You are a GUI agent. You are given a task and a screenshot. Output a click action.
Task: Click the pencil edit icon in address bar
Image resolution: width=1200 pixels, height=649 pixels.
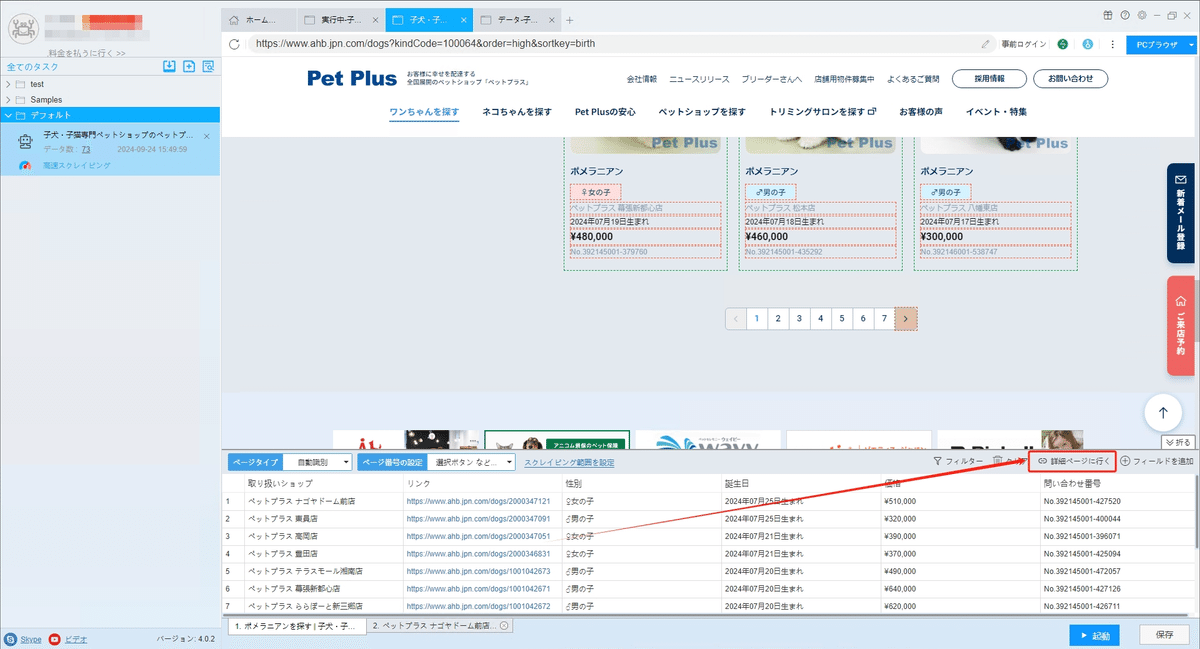pyautogui.click(x=986, y=44)
